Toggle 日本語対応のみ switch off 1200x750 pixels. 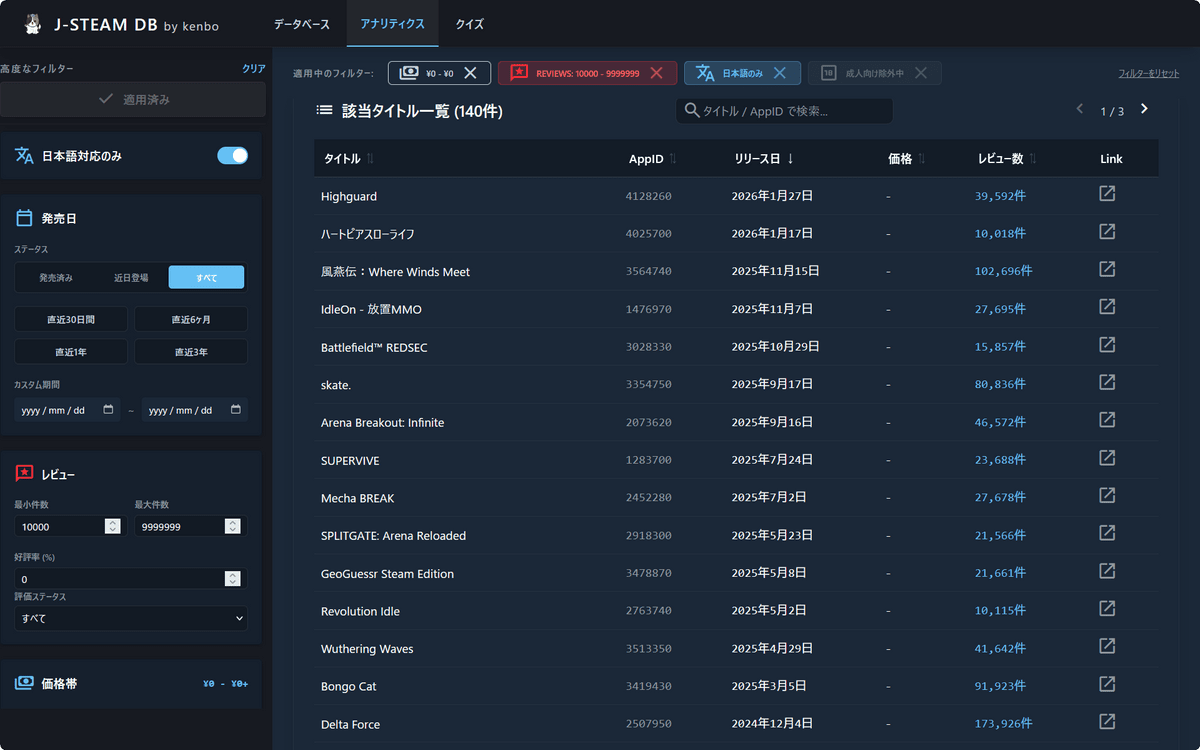(x=232, y=155)
